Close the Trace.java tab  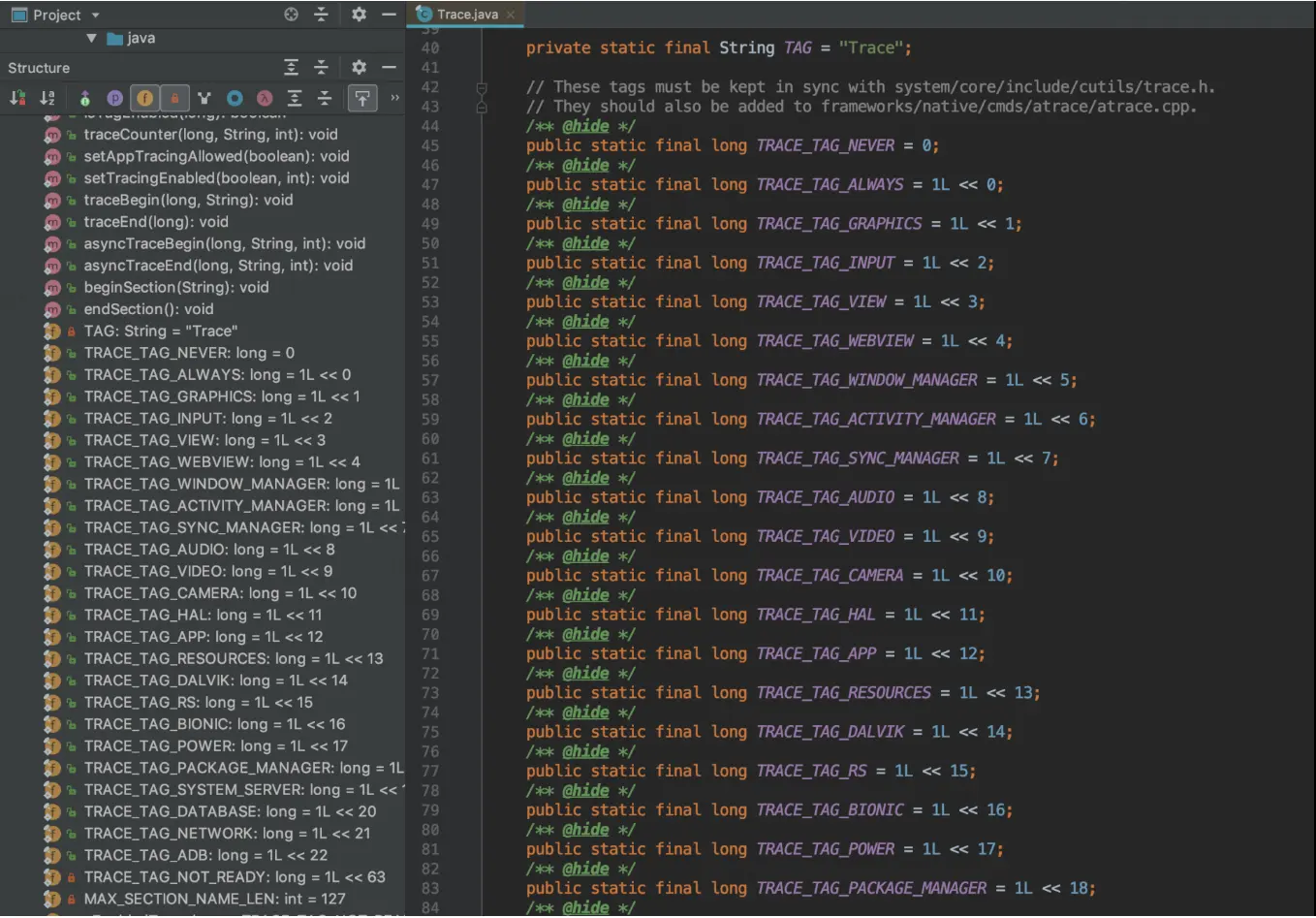click(x=511, y=15)
